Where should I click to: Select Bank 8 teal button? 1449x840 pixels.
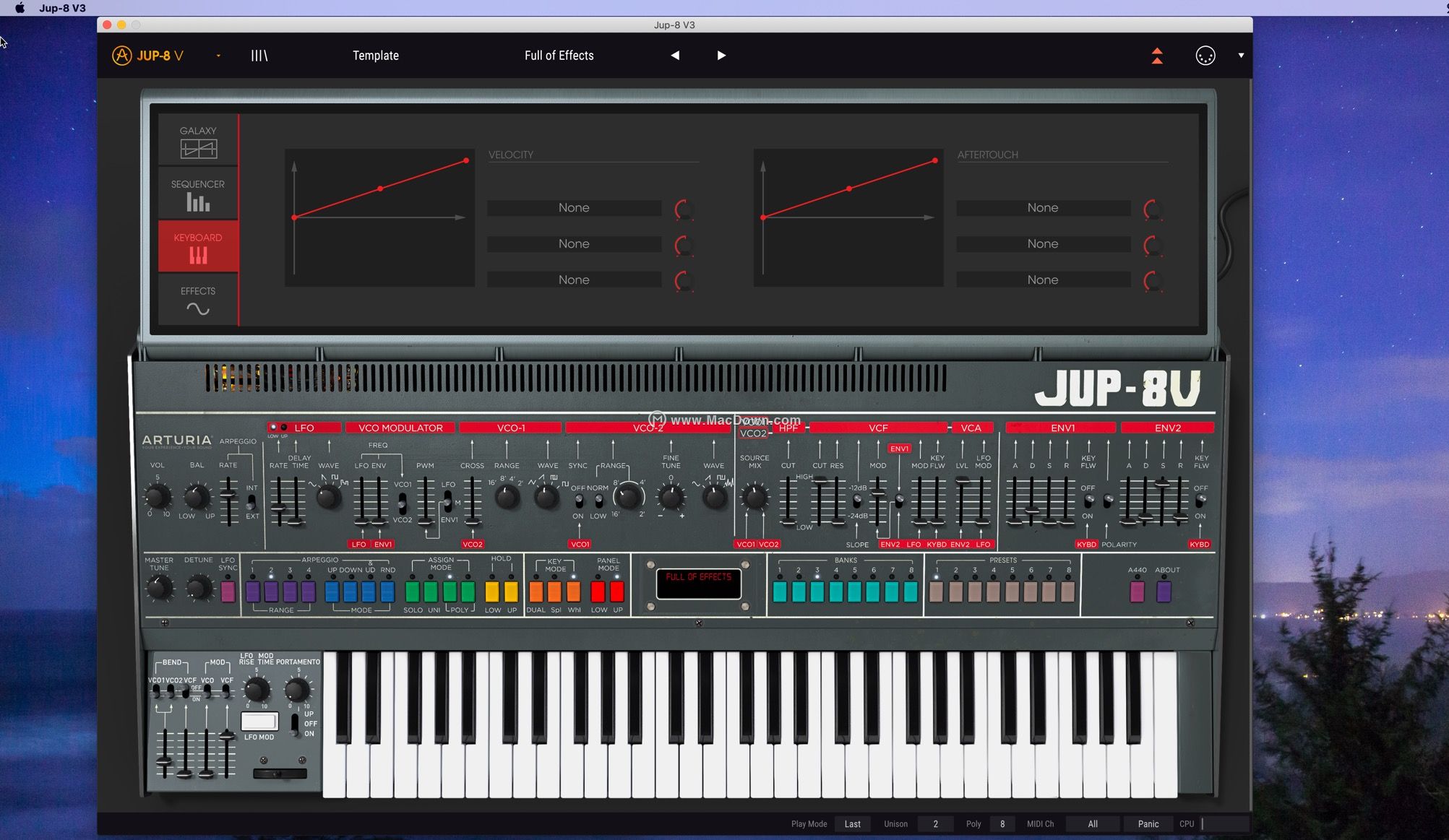pyautogui.click(x=911, y=592)
